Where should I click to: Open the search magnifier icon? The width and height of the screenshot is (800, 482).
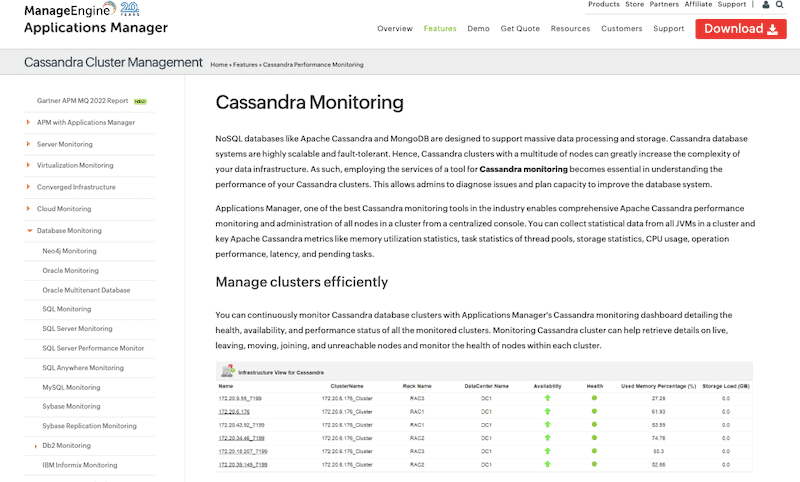pos(780,5)
